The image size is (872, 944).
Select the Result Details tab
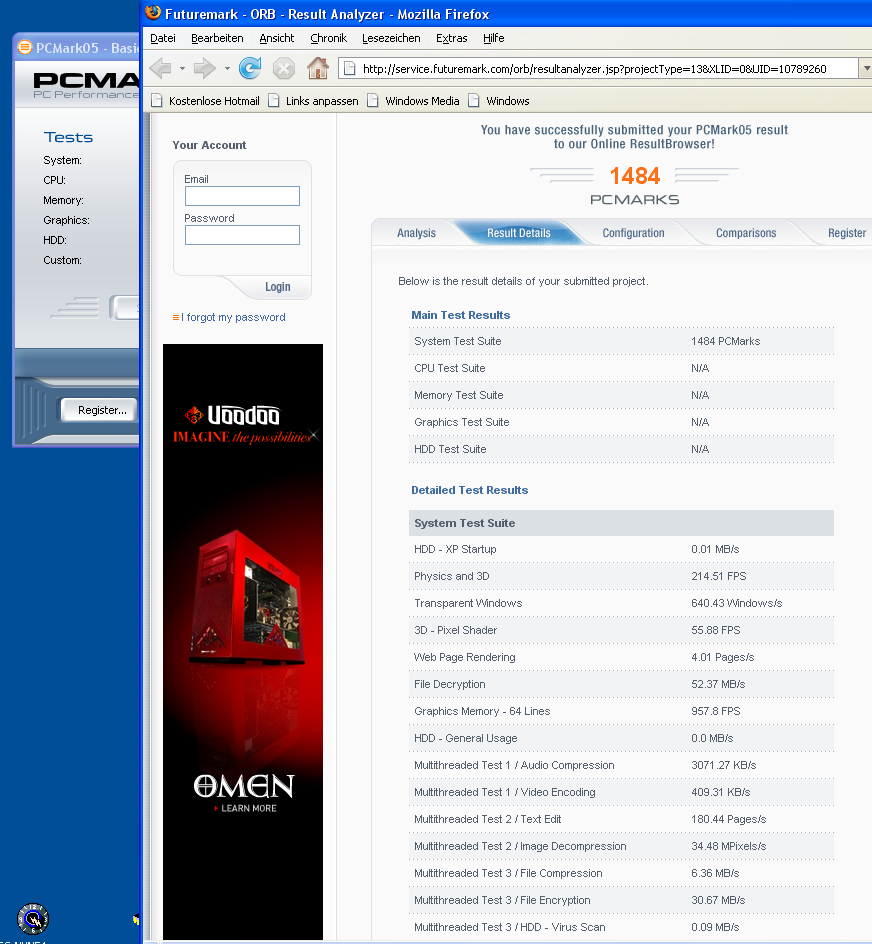click(519, 233)
